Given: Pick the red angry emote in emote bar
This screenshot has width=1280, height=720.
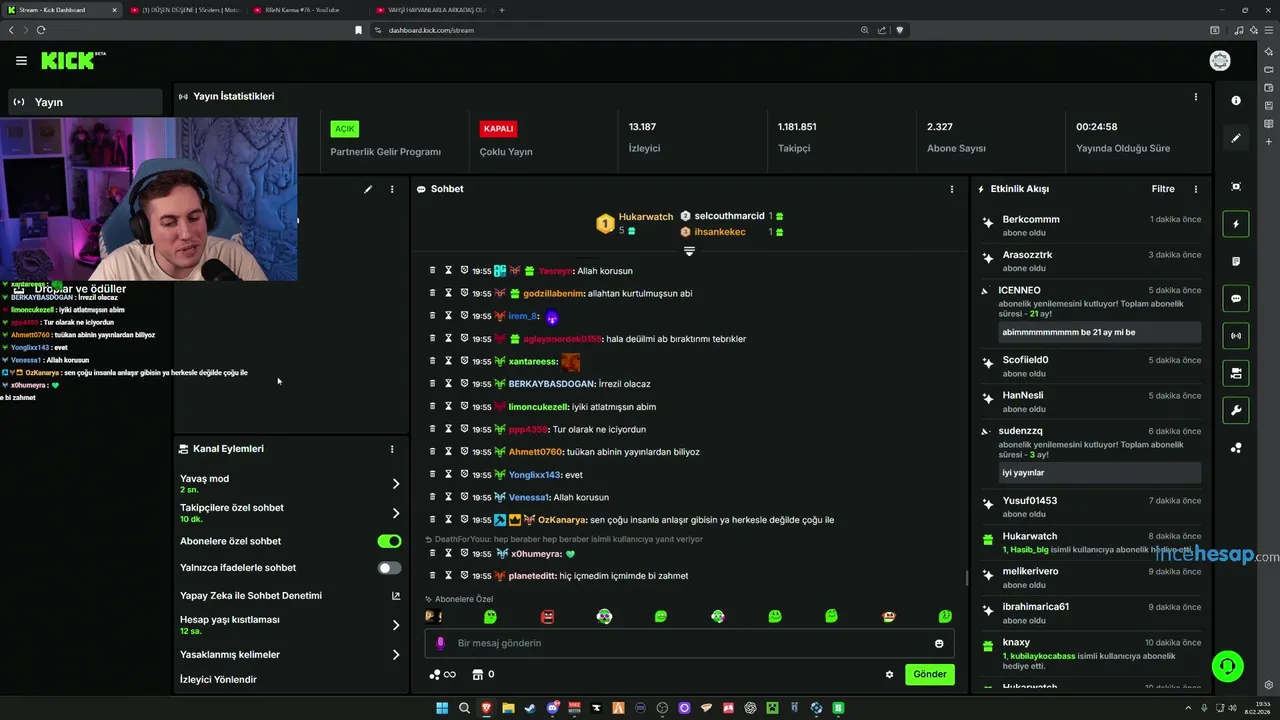Looking at the screenshot, I should (547, 617).
